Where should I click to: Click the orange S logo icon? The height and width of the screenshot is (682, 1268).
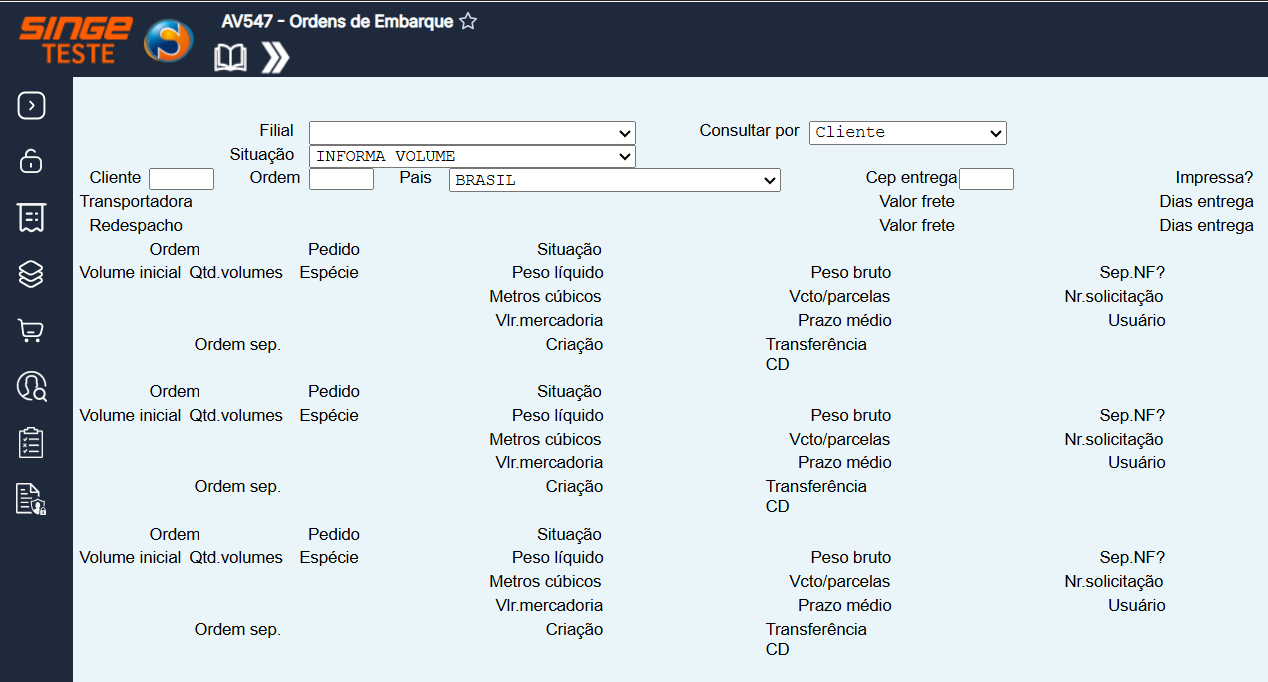click(x=168, y=41)
